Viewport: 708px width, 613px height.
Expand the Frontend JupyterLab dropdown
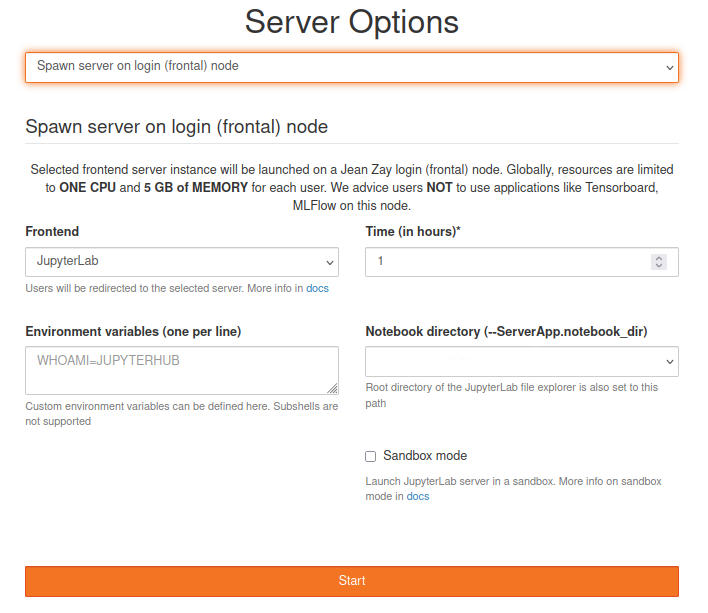point(181,262)
